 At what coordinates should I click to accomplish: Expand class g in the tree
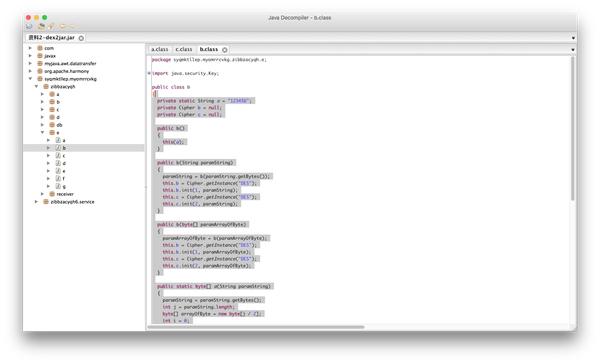(x=49, y=186)
